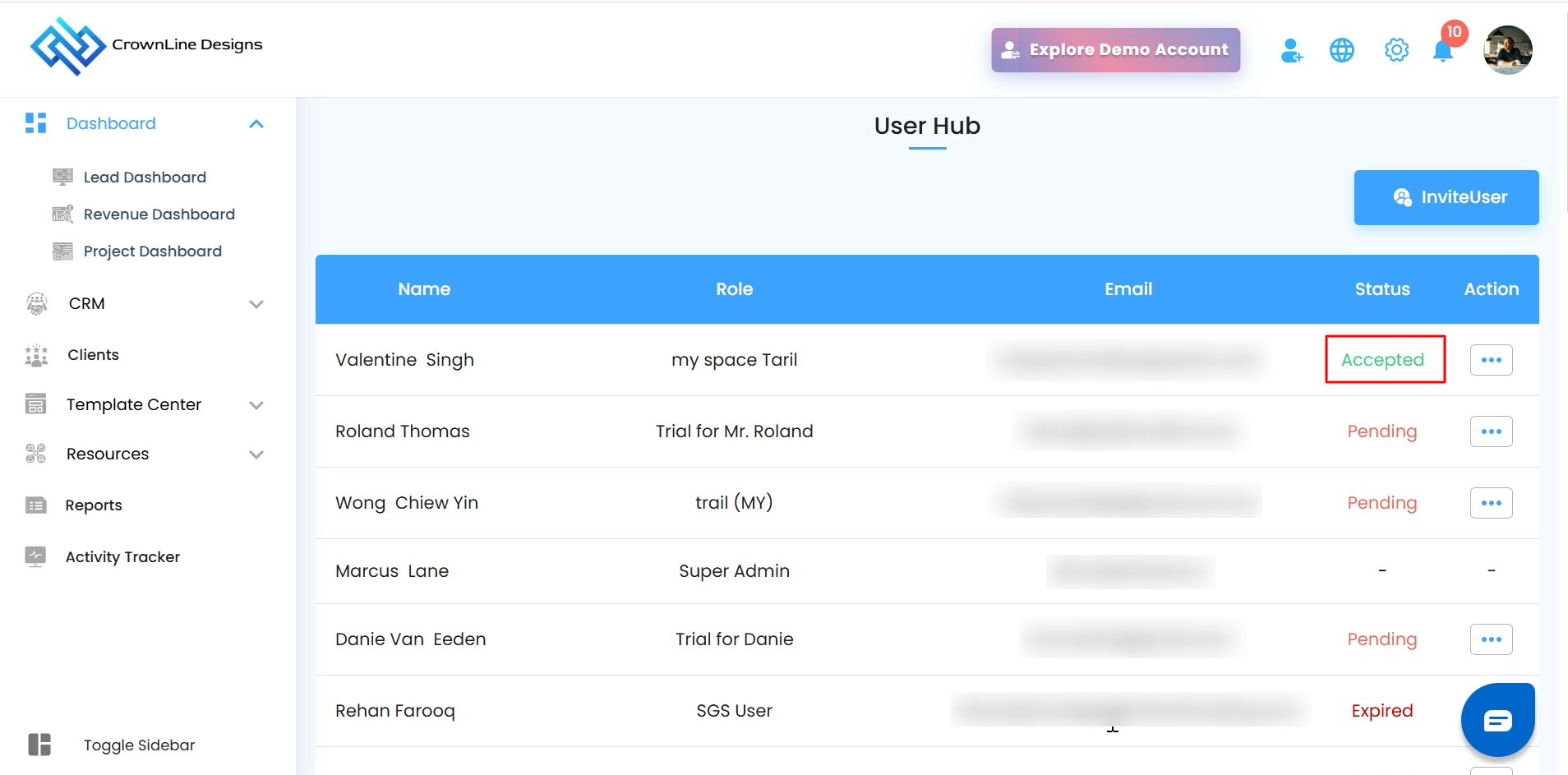Open the Activity Tracker page
This screenshot has width=1568, height=775.
[122, 557]
